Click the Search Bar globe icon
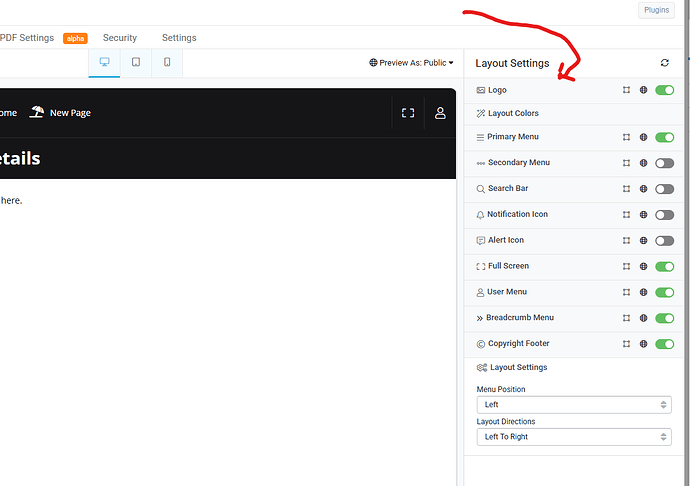This screenshot has width=690, height=486. point(643,189)
